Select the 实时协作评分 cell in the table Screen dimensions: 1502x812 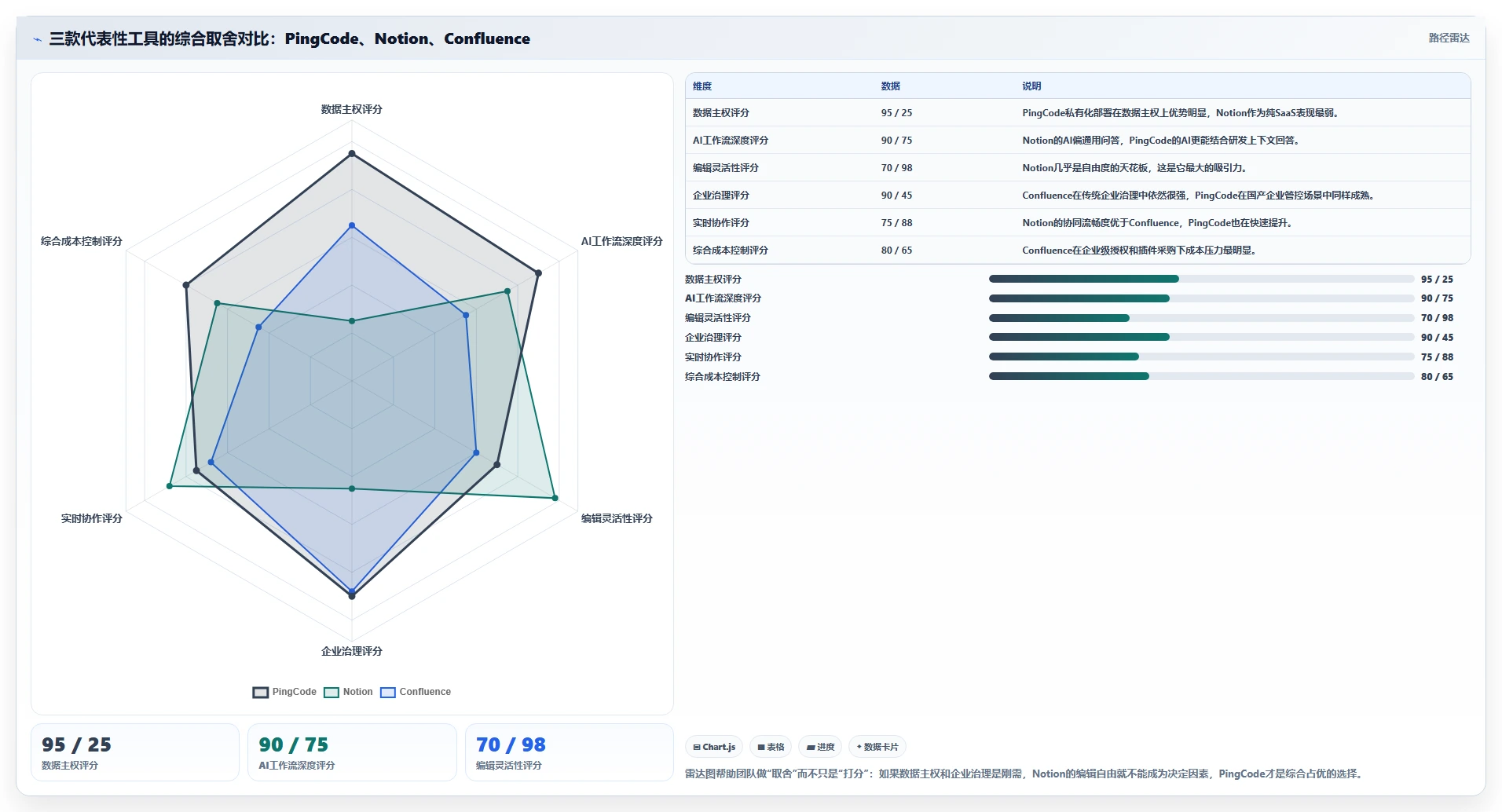(x=721, y=223)
